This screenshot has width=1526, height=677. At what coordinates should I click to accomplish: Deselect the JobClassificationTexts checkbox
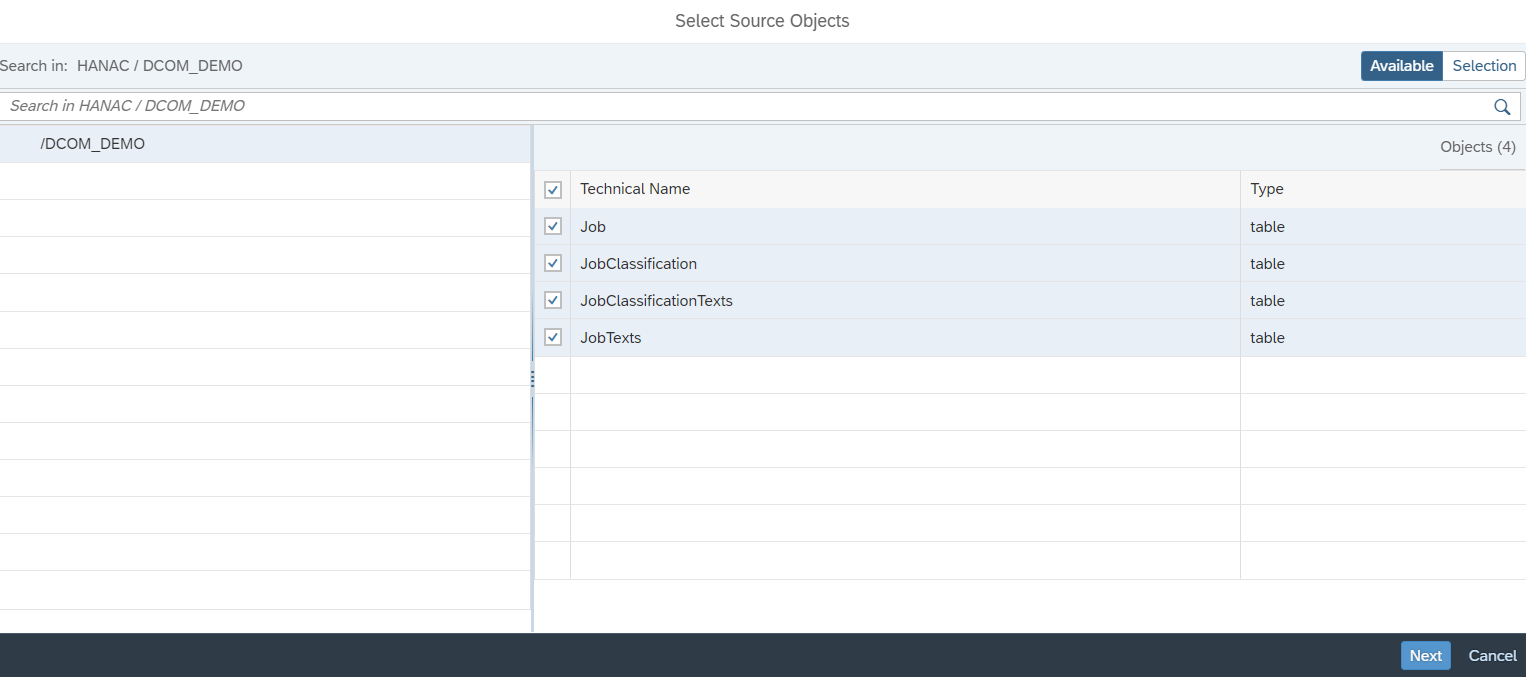[553, 300]
